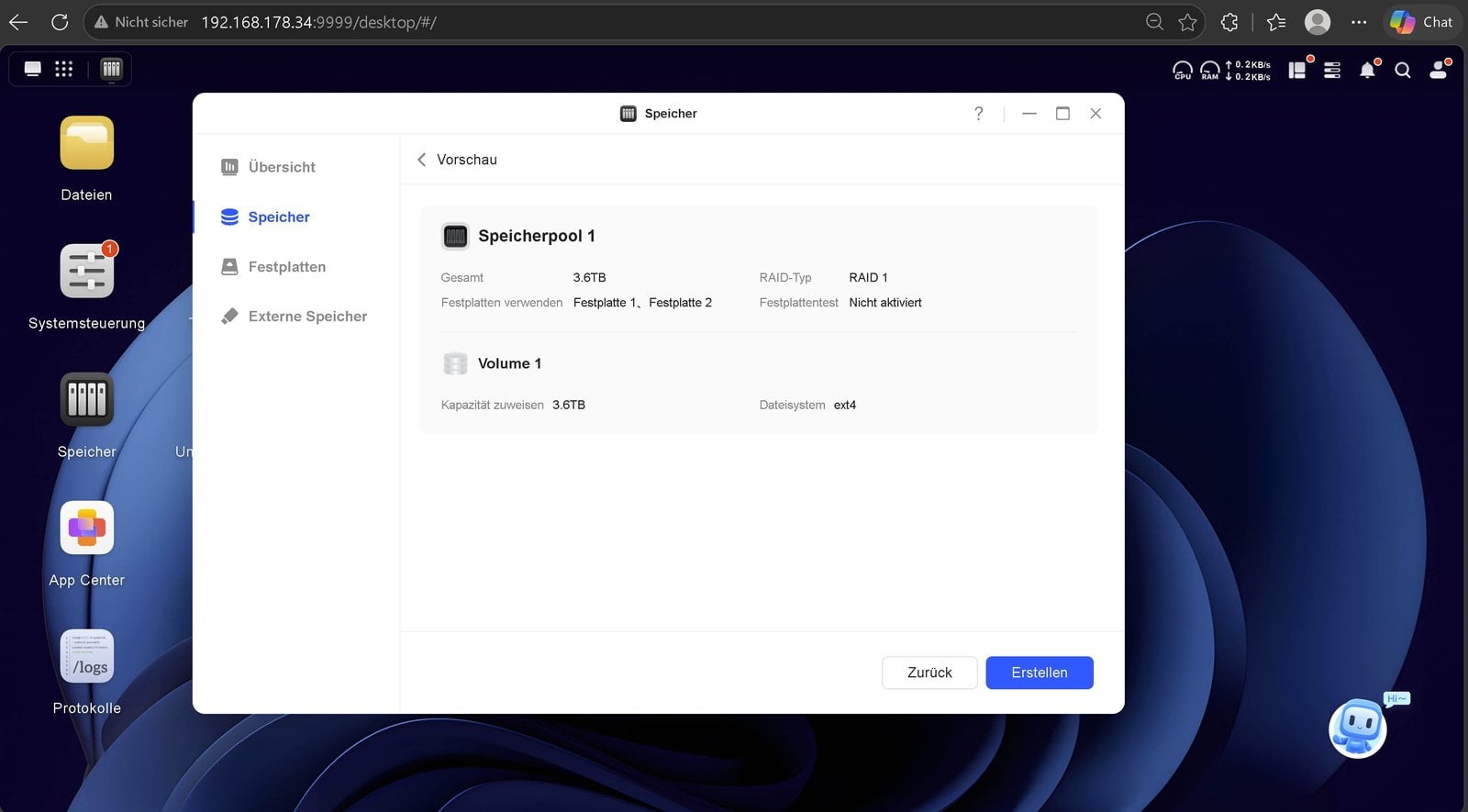
Task: Click the Kapazität zuweisen value 3.6TB
Action: point(569,405)
